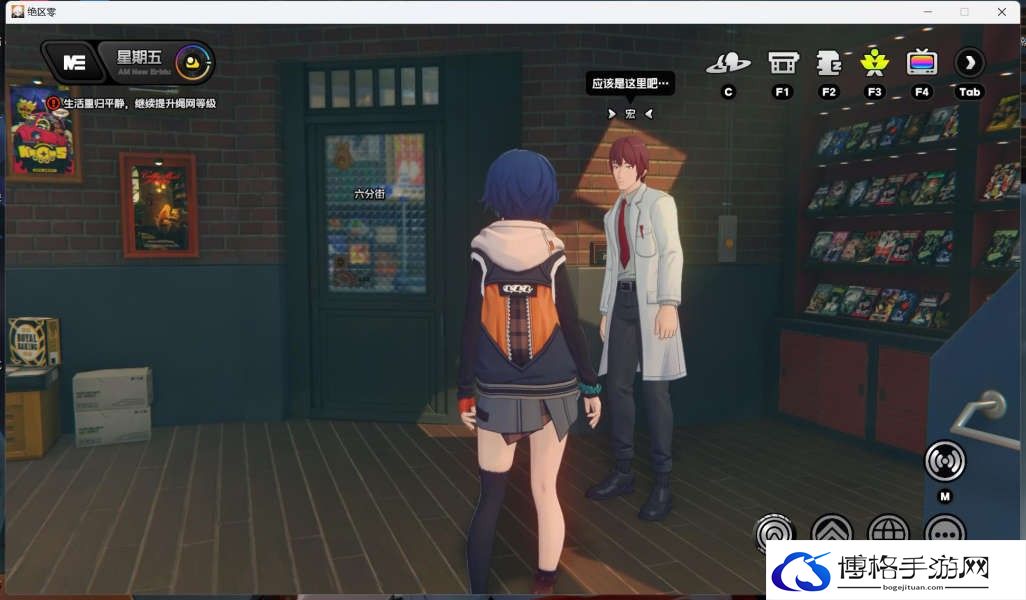Click the F2 hotkey label
1026x600 pixels.
(x=828, y=92)
